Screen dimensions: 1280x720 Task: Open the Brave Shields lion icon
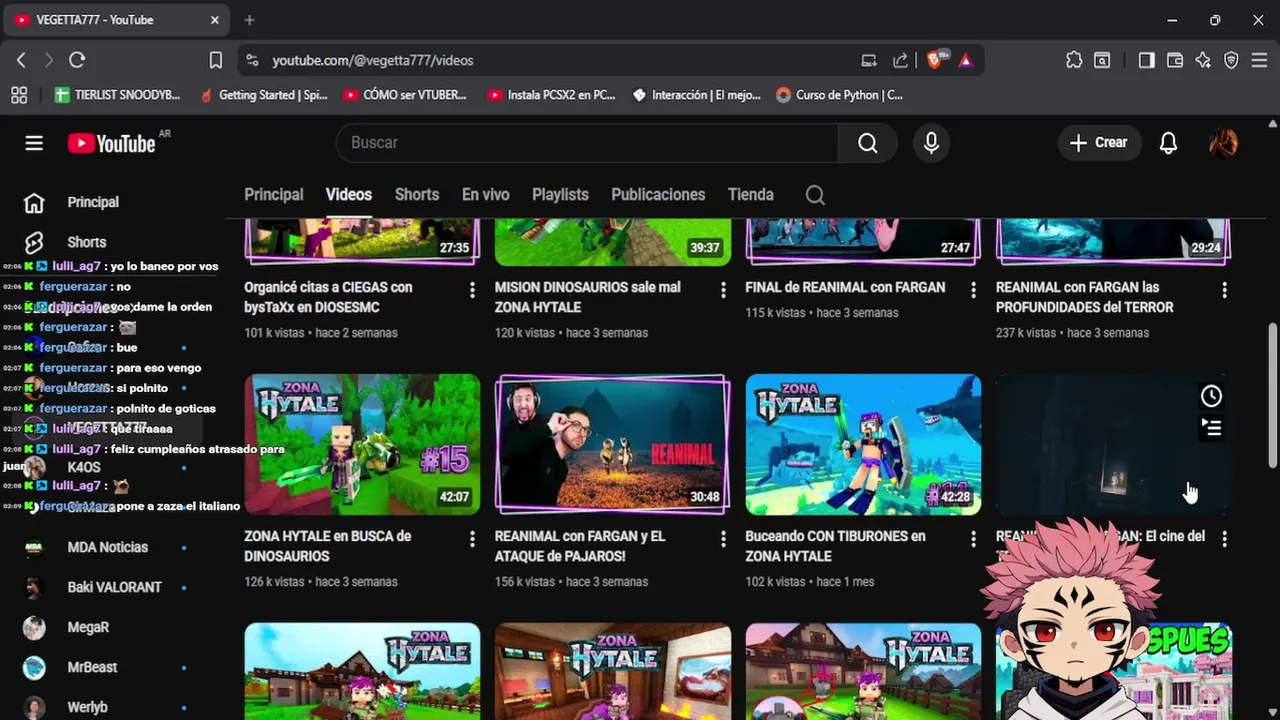[935, 60]
